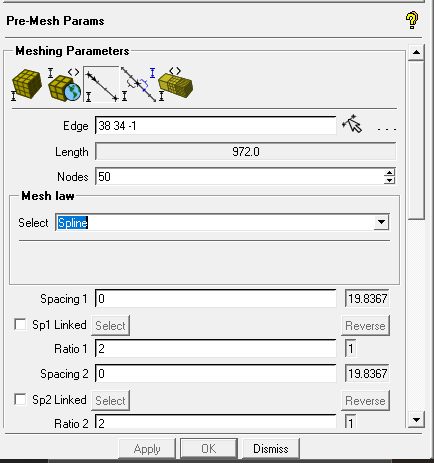Screen dimensions: 434x463
Task: Open the yellow question mark help icon
Action: [412, 20]
